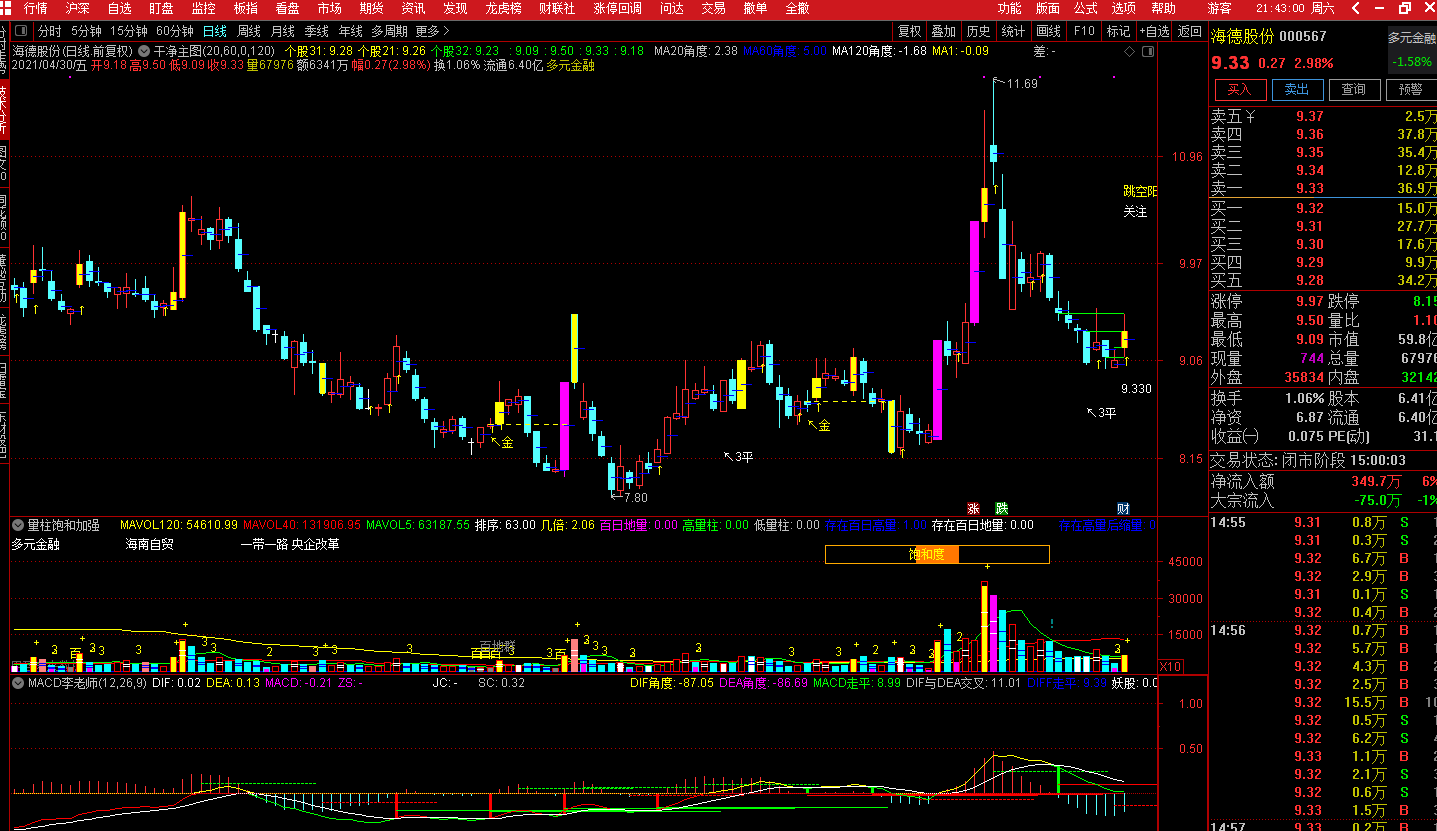The width and height of the screenshot is (1437, 831).
Task: Click the 涨停 value 9.97
Action: (x=1309, y=302)
